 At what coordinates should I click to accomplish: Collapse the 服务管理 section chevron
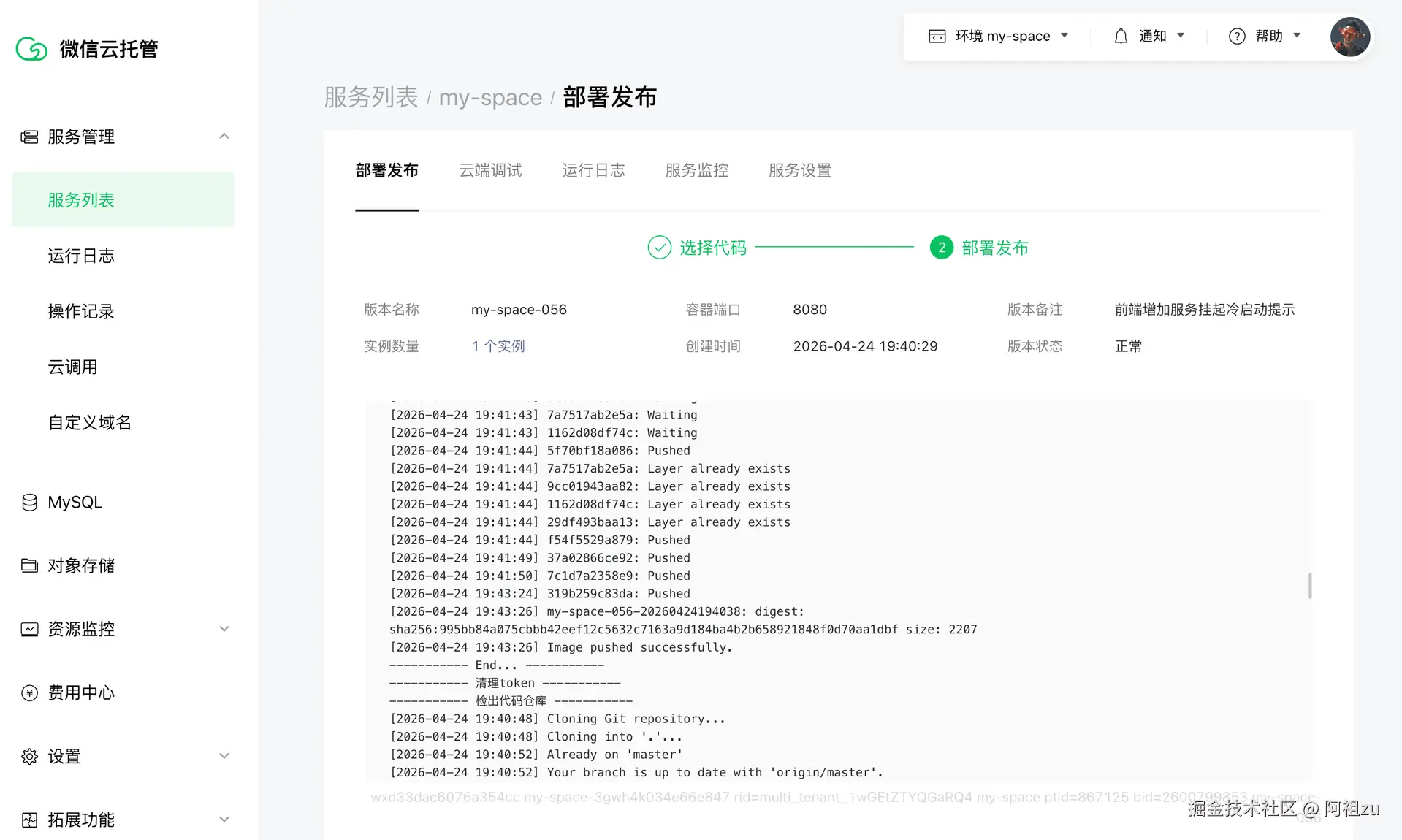coord(224,137)
